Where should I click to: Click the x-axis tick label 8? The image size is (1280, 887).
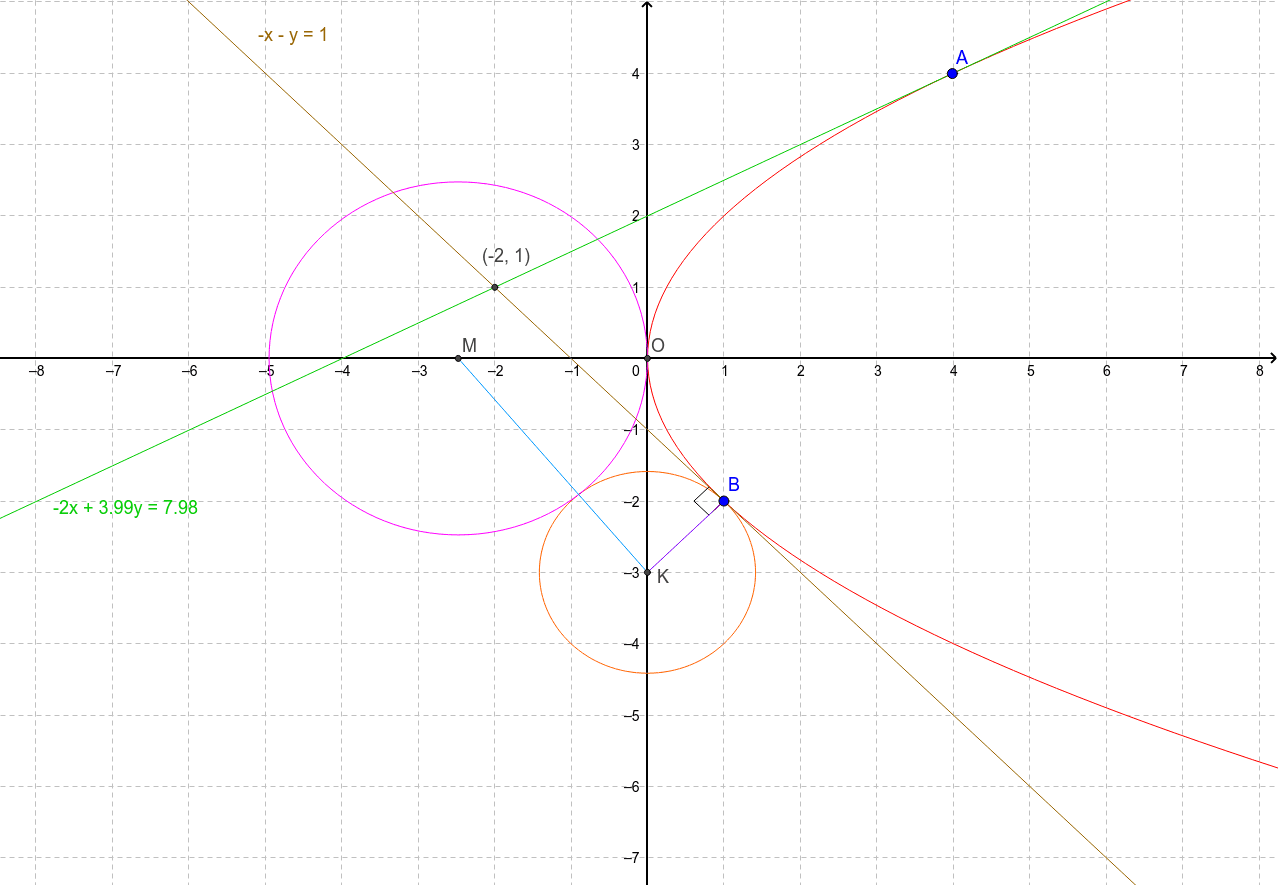1260,371
